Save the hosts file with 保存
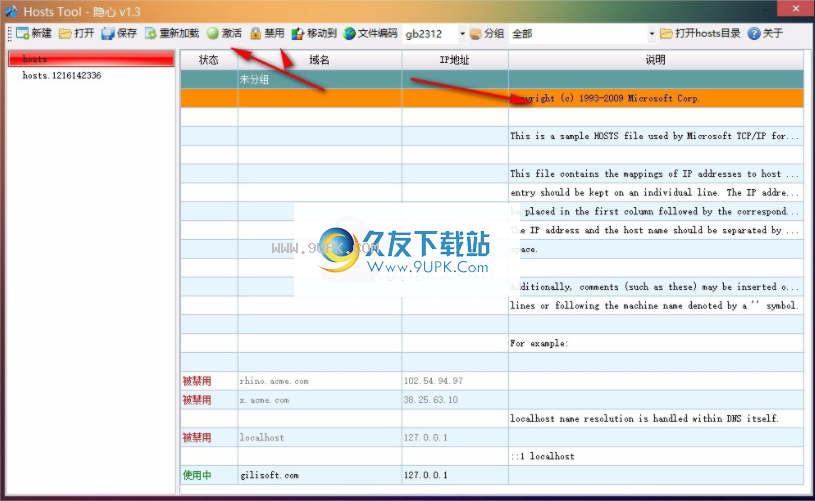815x501 pixels. click(119, 34)
